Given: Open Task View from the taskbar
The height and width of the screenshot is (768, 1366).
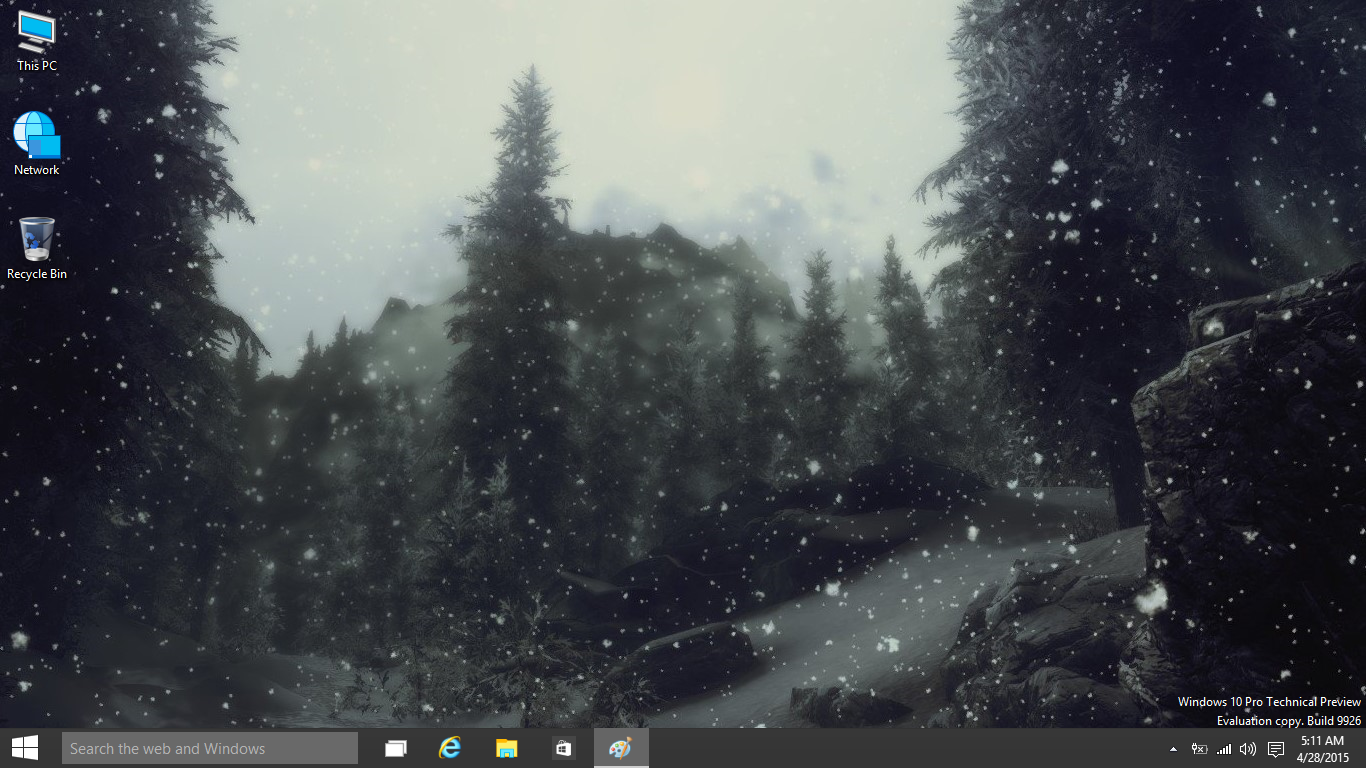Looking at the screenshot, I should (x=396, y=748).
